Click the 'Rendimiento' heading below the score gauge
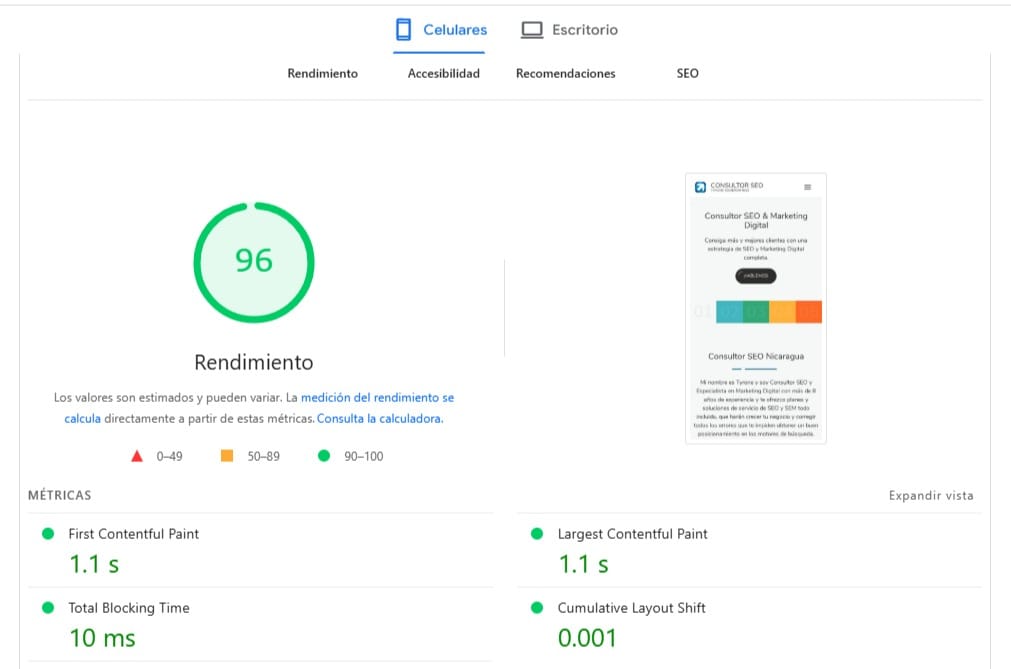This screenshot has width=1011, height=669. tap(254, 362)
